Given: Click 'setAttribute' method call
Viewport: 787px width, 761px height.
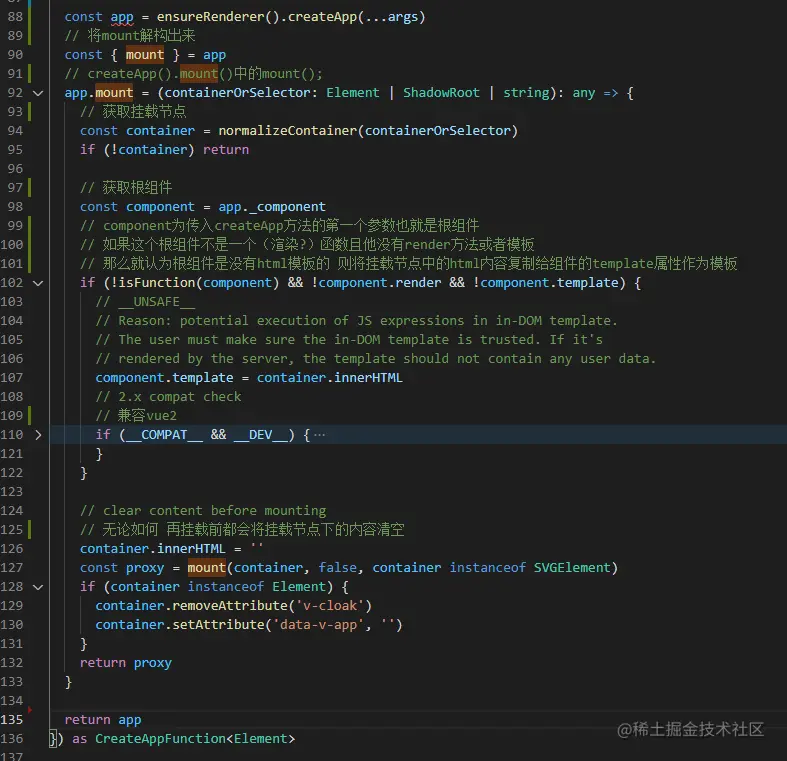Looking at the screenshot, I should [218, 624].
